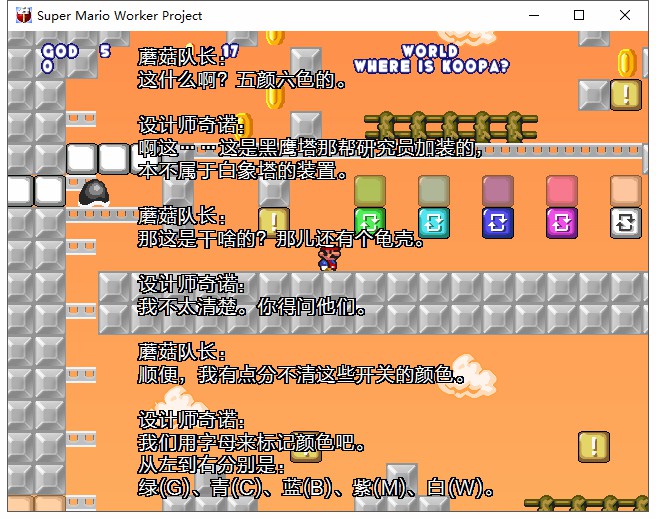This screenshot has width=656, height=519.
Task: Click the line '顺便，我有点分不清这些开关的颜色。'
Action: point(301,375)
